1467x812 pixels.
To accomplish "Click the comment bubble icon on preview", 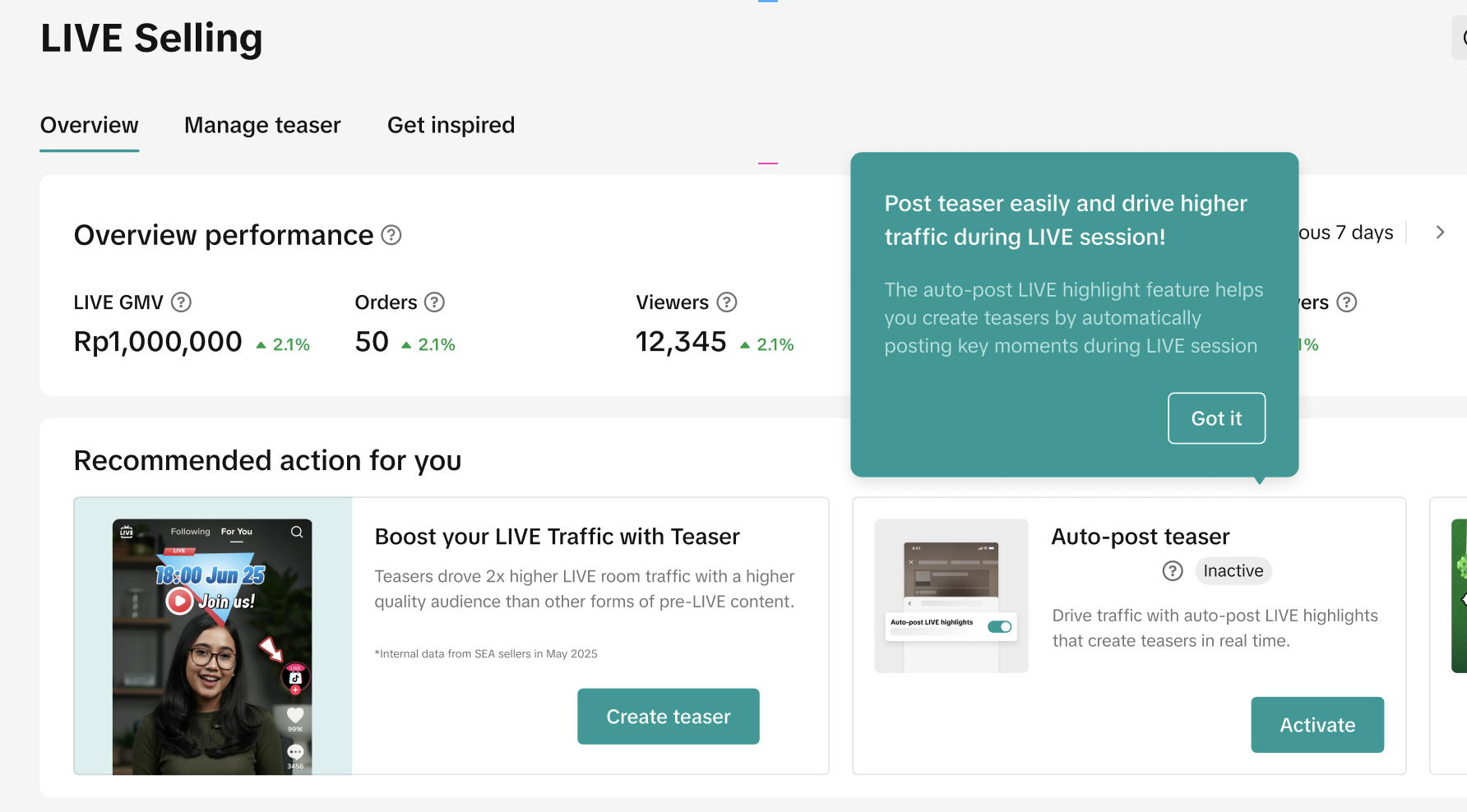I will coord(295,752).
